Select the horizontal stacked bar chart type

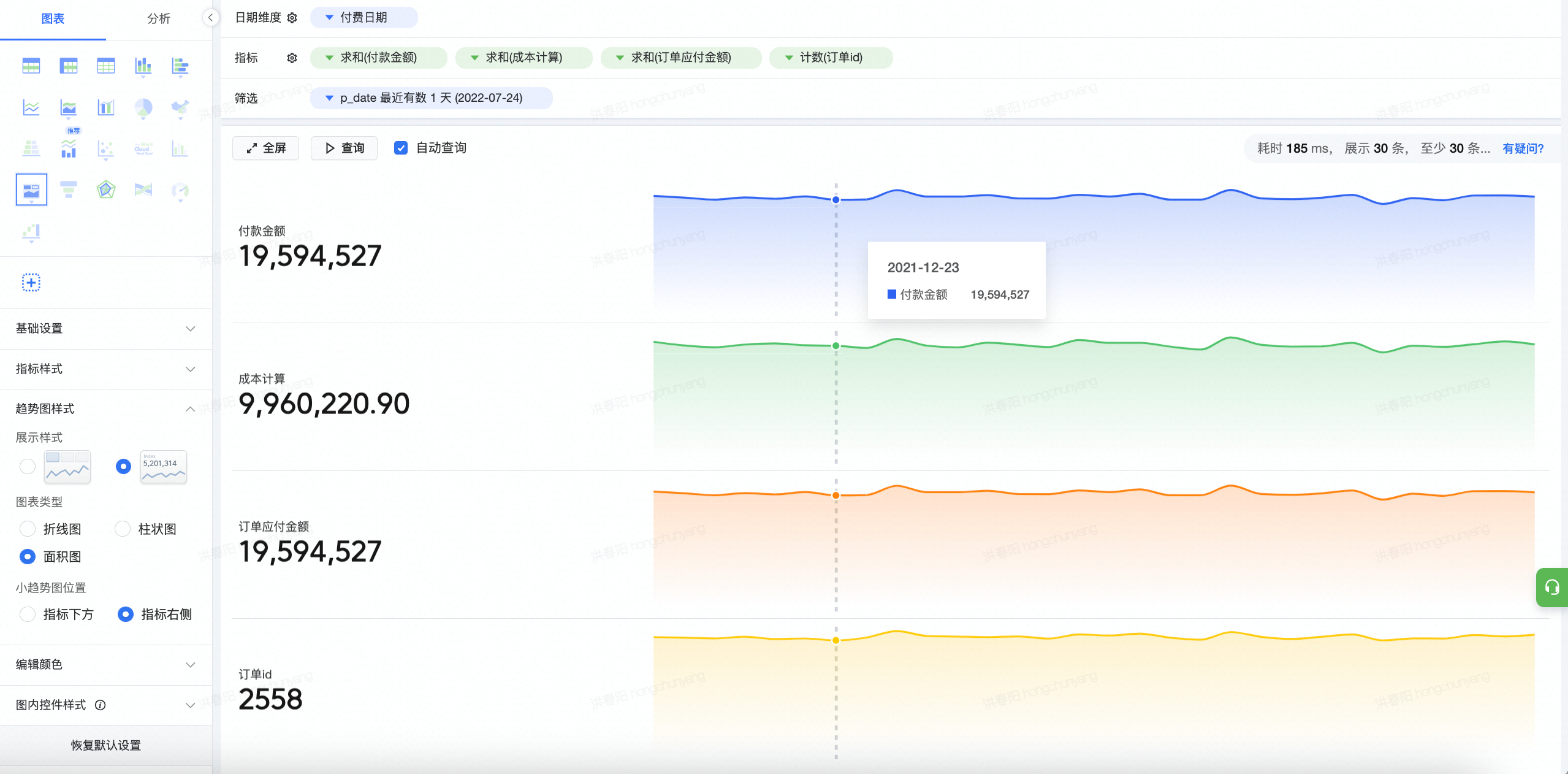180,66
